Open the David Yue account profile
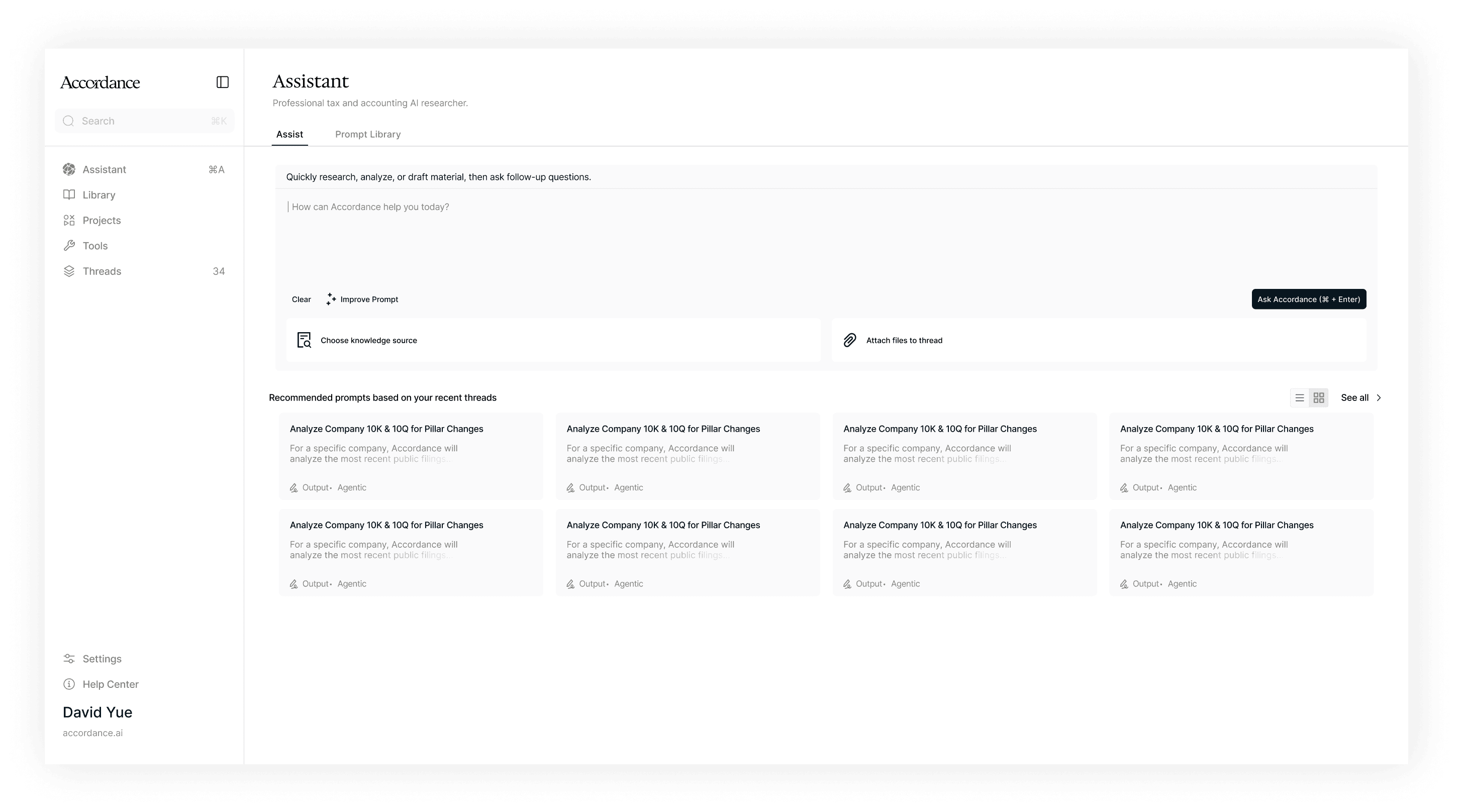Image resolution: width=1460 pixels, height=812 pixels. pyautogui.click(x=98, y=713)
